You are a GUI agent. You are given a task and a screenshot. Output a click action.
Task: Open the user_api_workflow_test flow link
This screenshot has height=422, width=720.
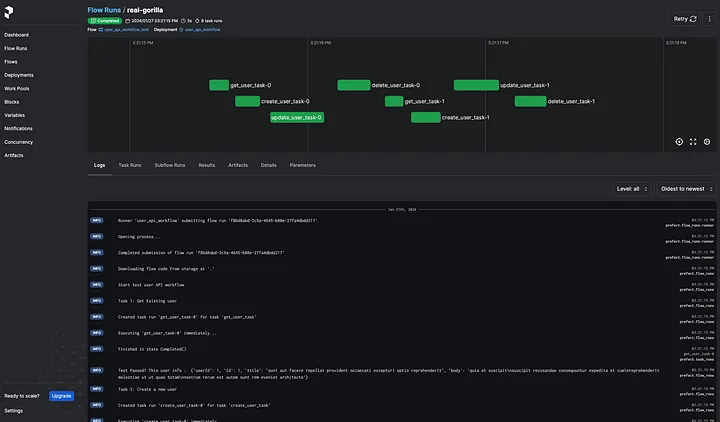click(126, 30)
